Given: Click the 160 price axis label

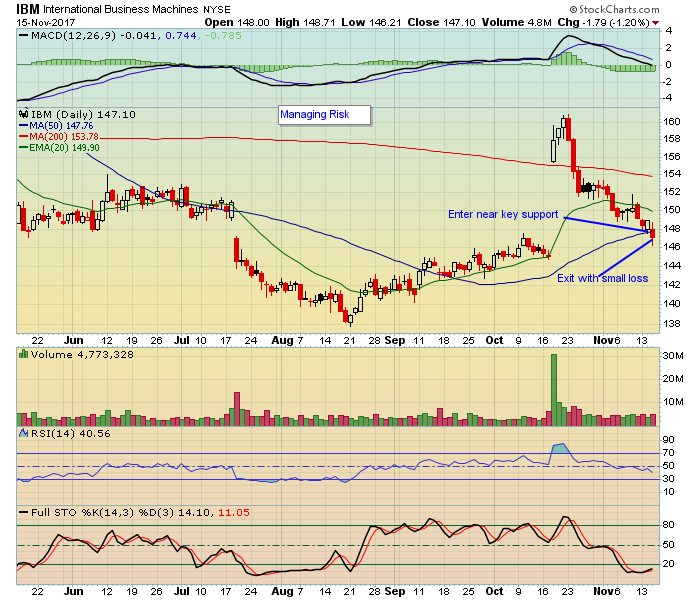Looking at the screenshot, I should pyautogui.click(x=671, y=122).
